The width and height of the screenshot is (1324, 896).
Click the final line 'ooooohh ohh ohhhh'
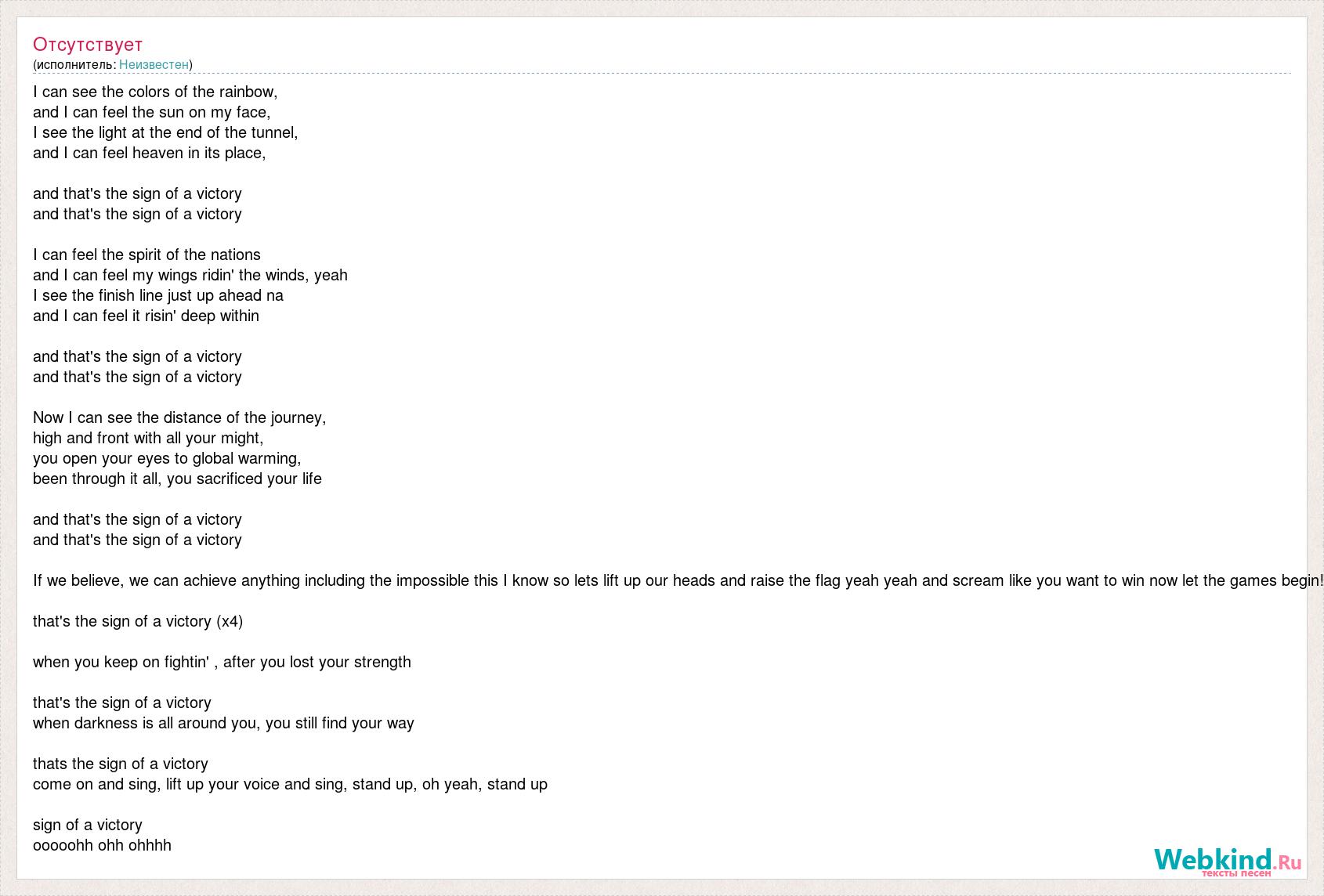coord(102,845)
